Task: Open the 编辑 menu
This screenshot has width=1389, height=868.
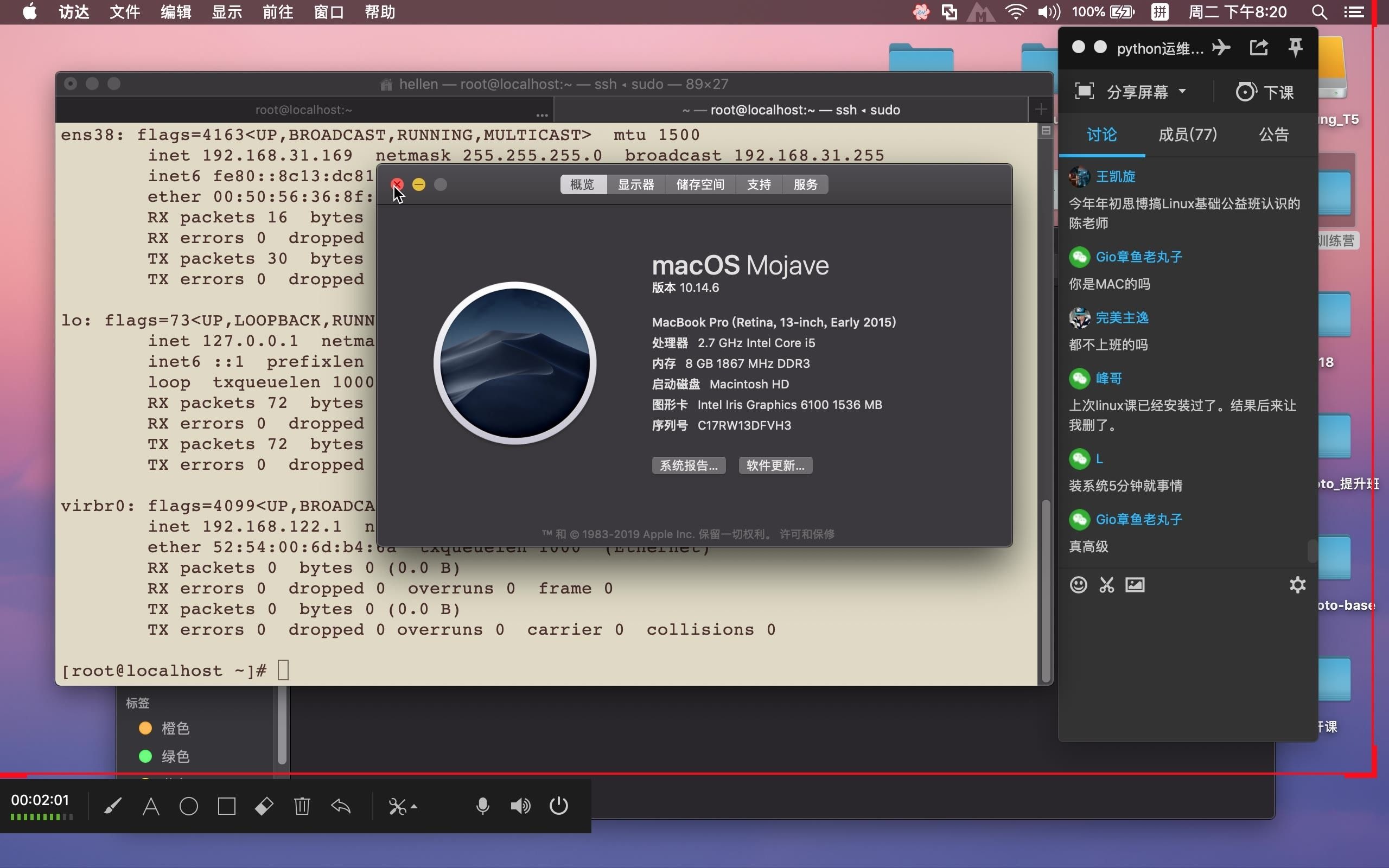Action: click(176, 12)
